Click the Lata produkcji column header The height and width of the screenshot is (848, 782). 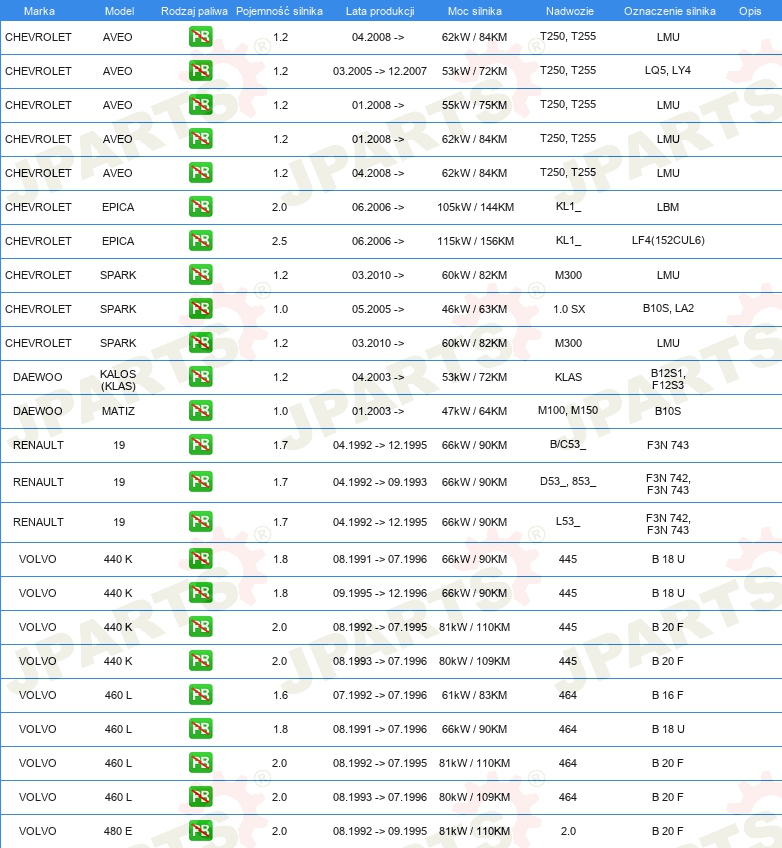[380, 11]
